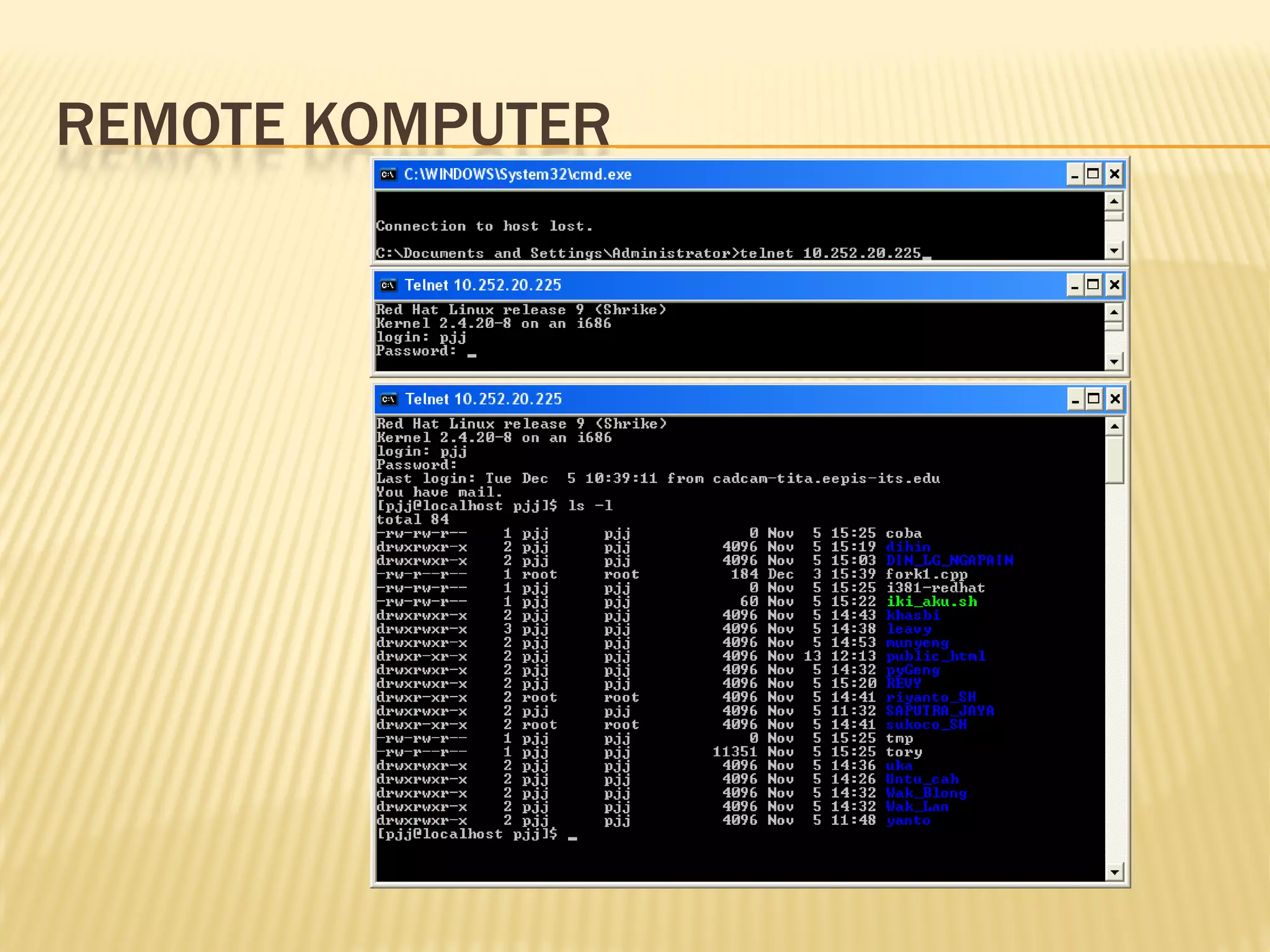Maximize the cmd.exe window

[x=1094, y=175]
